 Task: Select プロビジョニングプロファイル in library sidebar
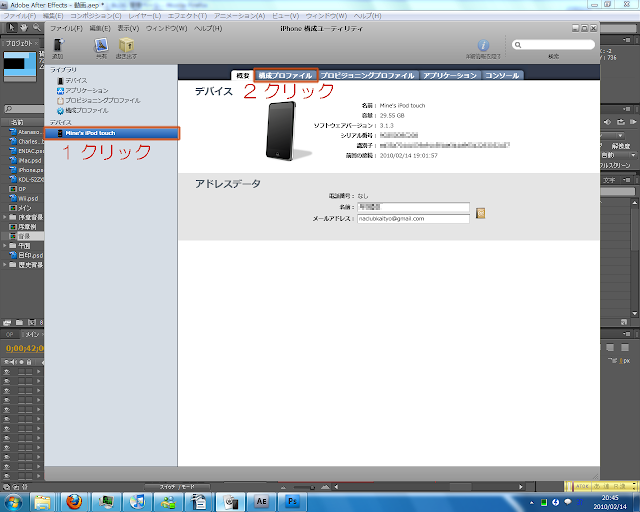98,100
